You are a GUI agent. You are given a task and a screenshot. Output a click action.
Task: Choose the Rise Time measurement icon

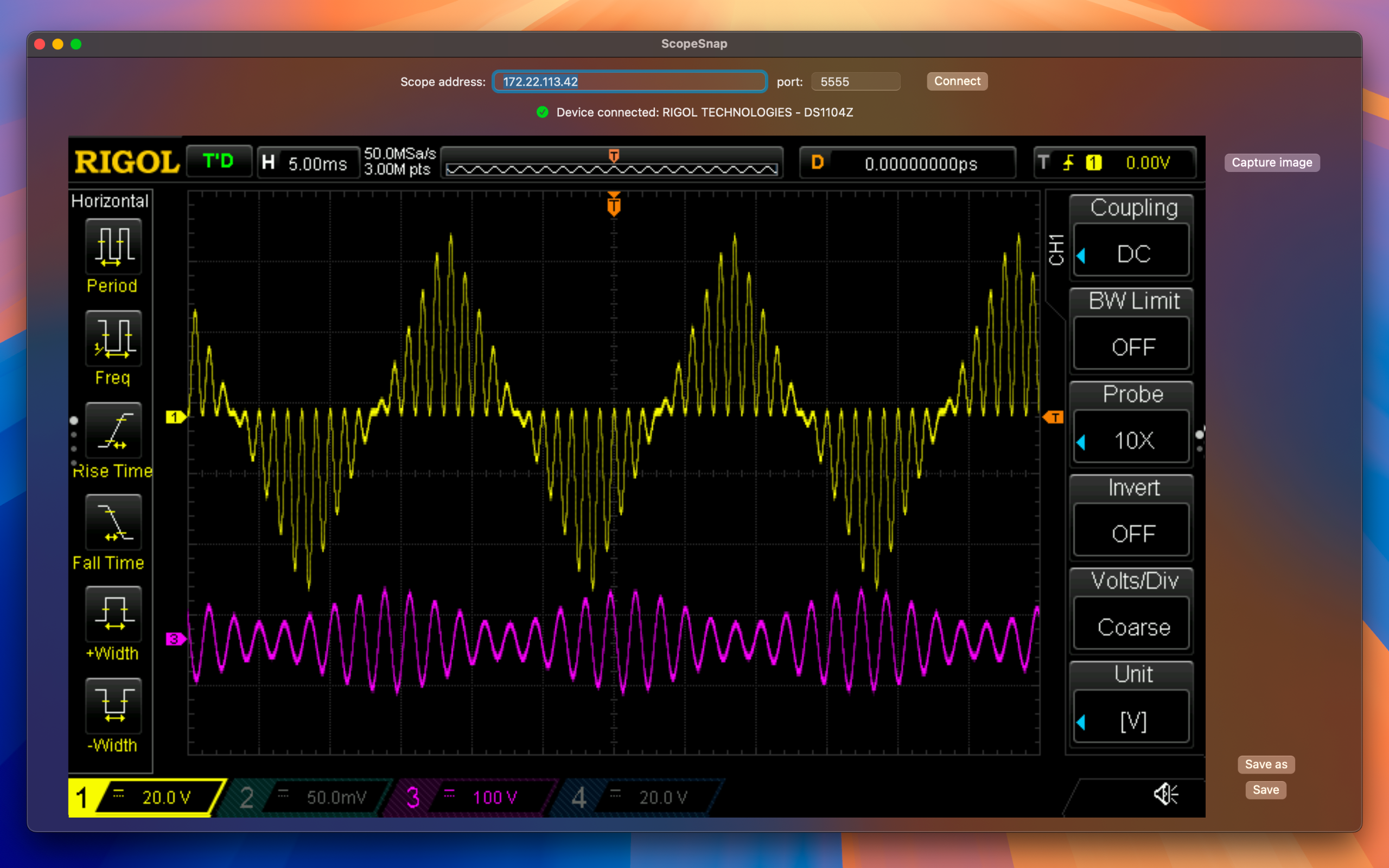pyautogui.click(x=113, y=430)
